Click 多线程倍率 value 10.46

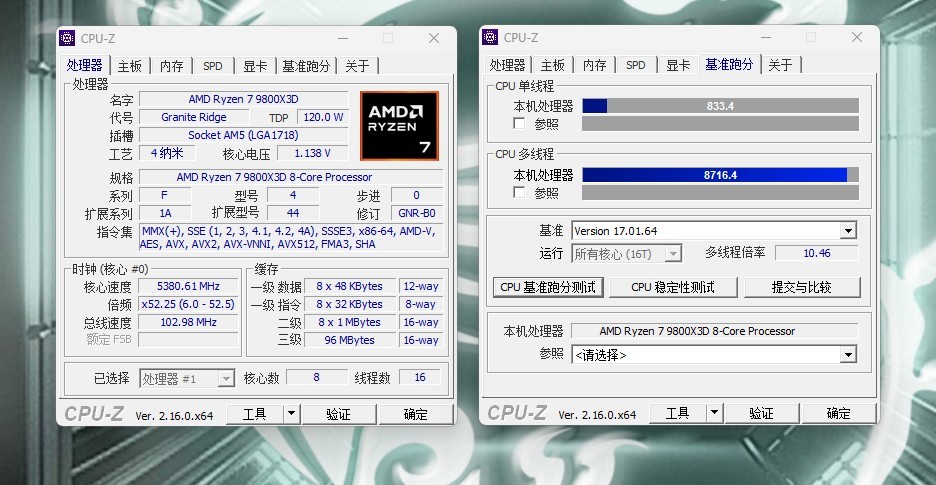point(817,253)
